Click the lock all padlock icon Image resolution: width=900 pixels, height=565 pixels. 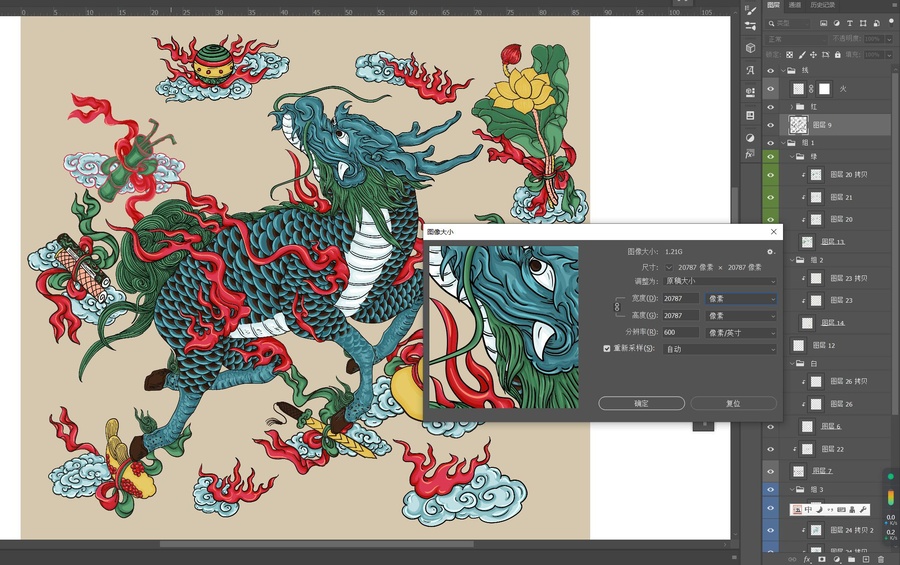[x=837, y=55]
